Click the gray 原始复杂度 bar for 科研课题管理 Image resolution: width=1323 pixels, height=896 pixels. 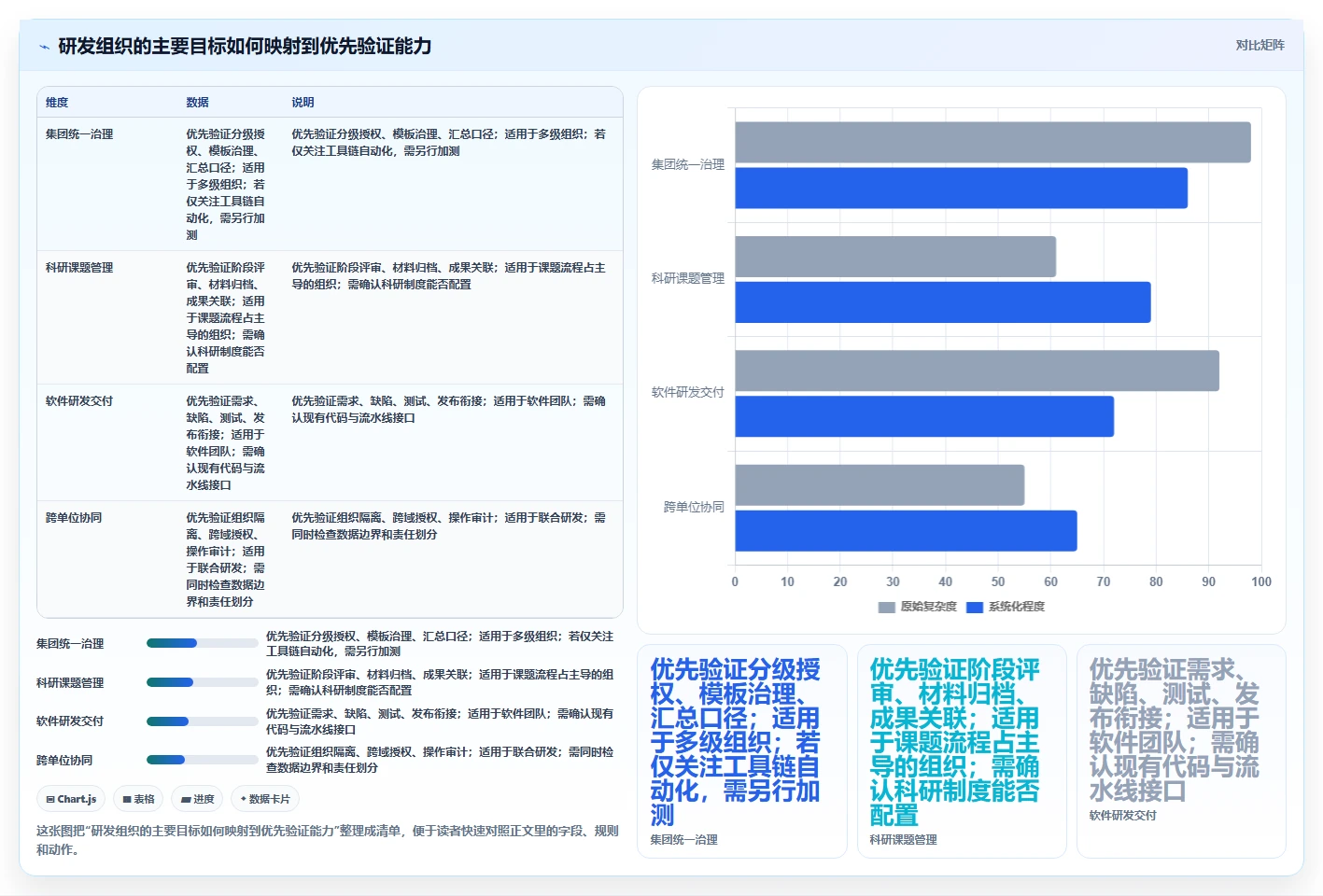point(895,257)
